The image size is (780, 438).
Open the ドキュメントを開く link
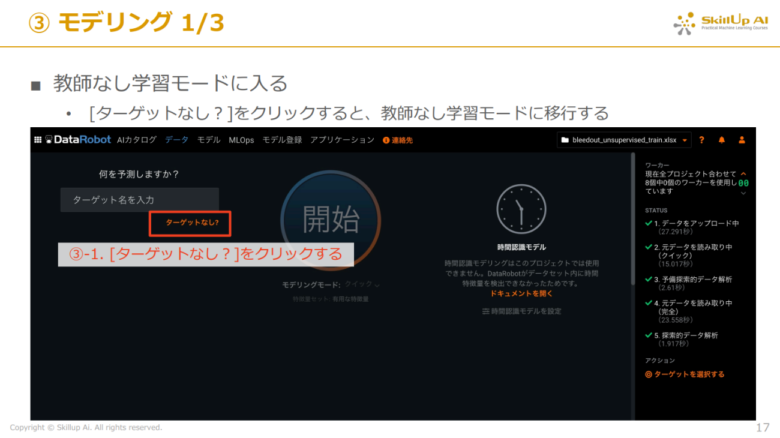click(520, 295)
